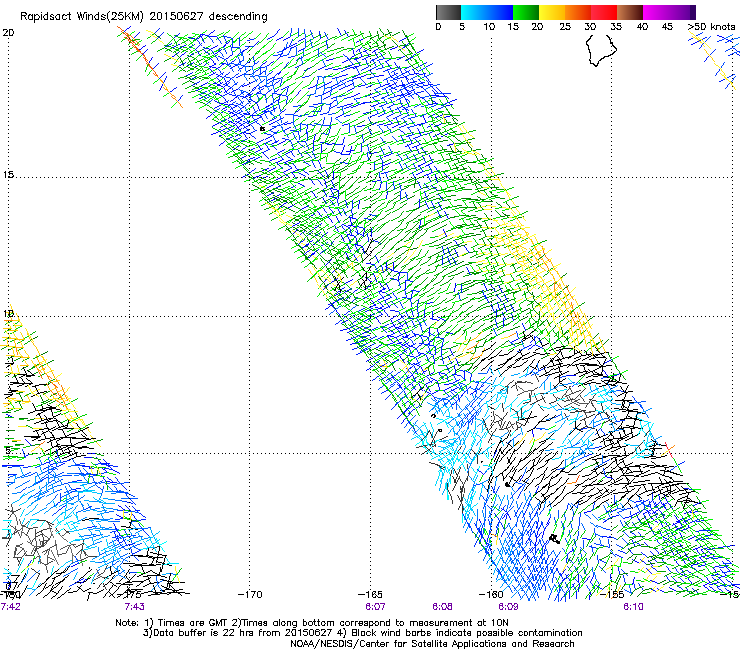Click the Hawaii island outline on the map
The height and width of the screenshot is (650, 740).
click(x=601, y=50)
